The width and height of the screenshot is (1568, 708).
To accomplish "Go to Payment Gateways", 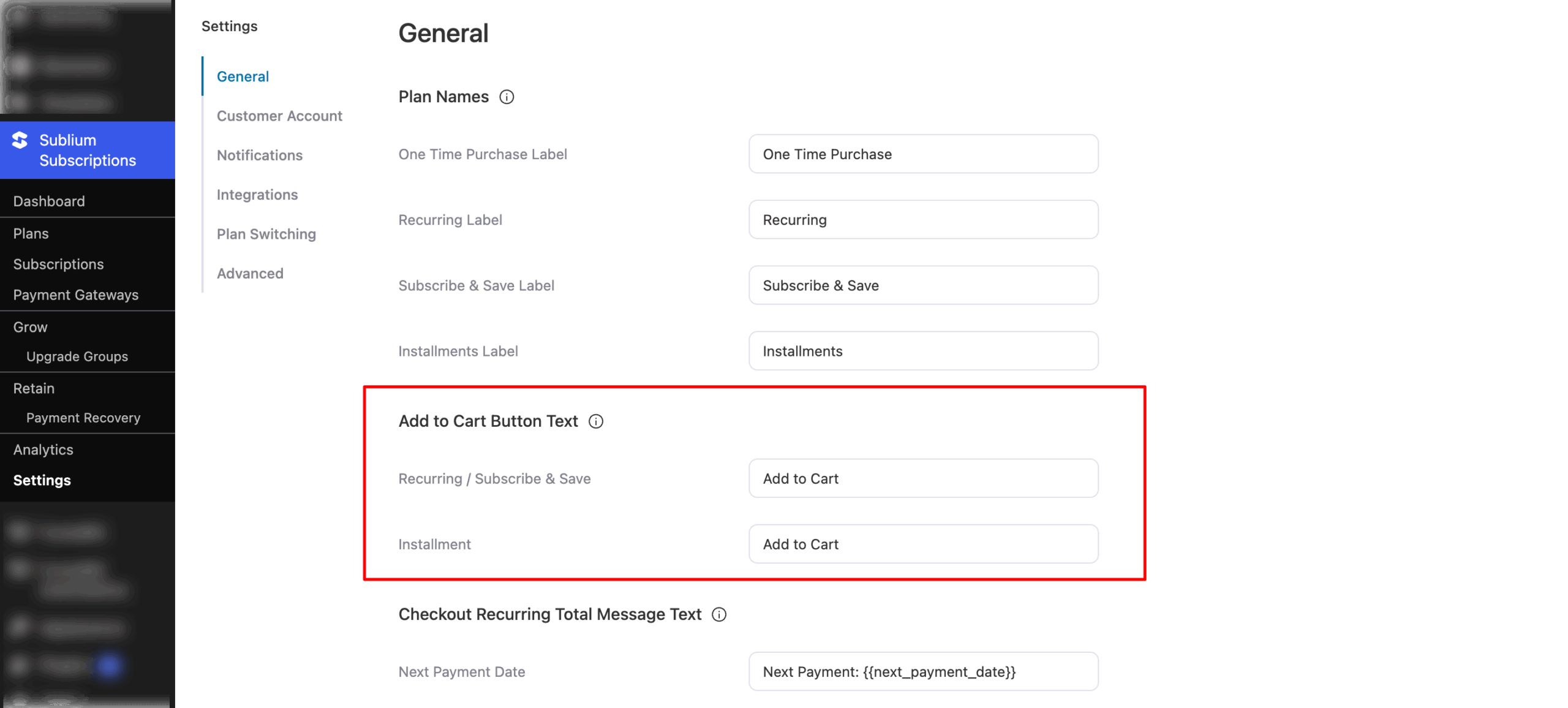I will pyautogui.click(x=75, y=295).
